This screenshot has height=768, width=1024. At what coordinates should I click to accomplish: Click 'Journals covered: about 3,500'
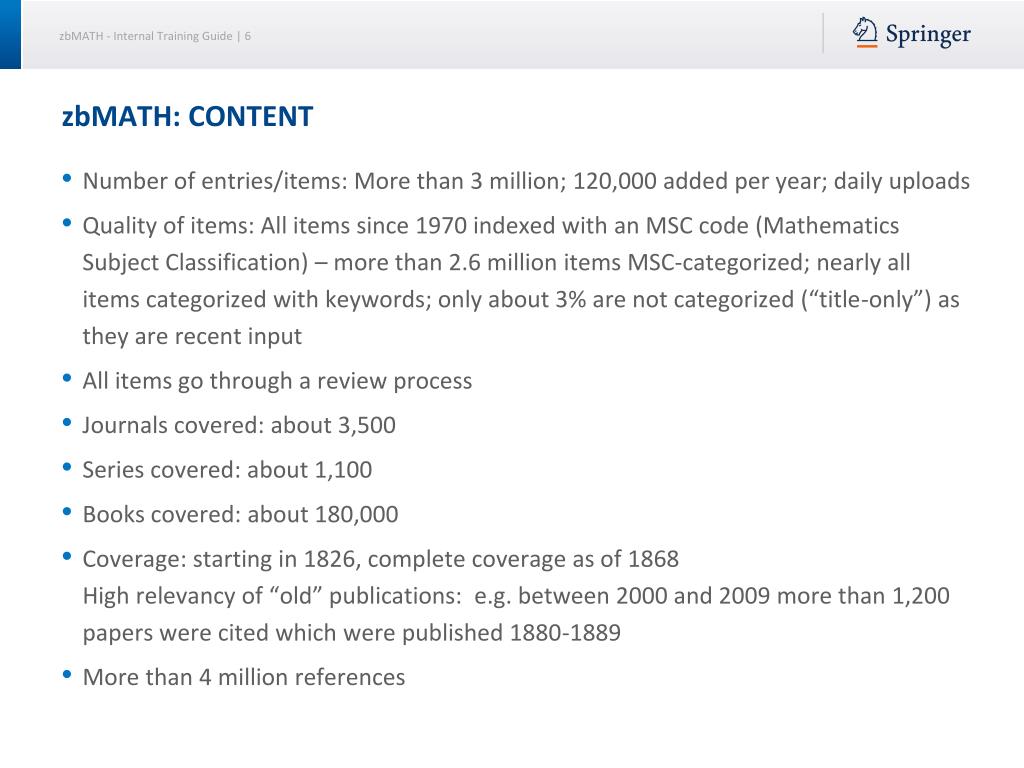pos(239,425)
